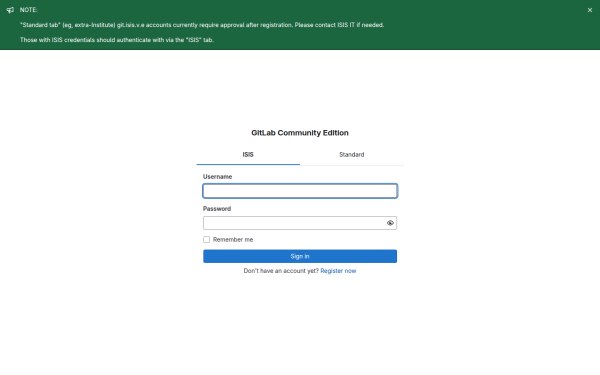Image resolution: width=600 pixels, height=375 pixels.
Task: Click the 'NOTE:' banner title text
Action: (x=29, y=10)
